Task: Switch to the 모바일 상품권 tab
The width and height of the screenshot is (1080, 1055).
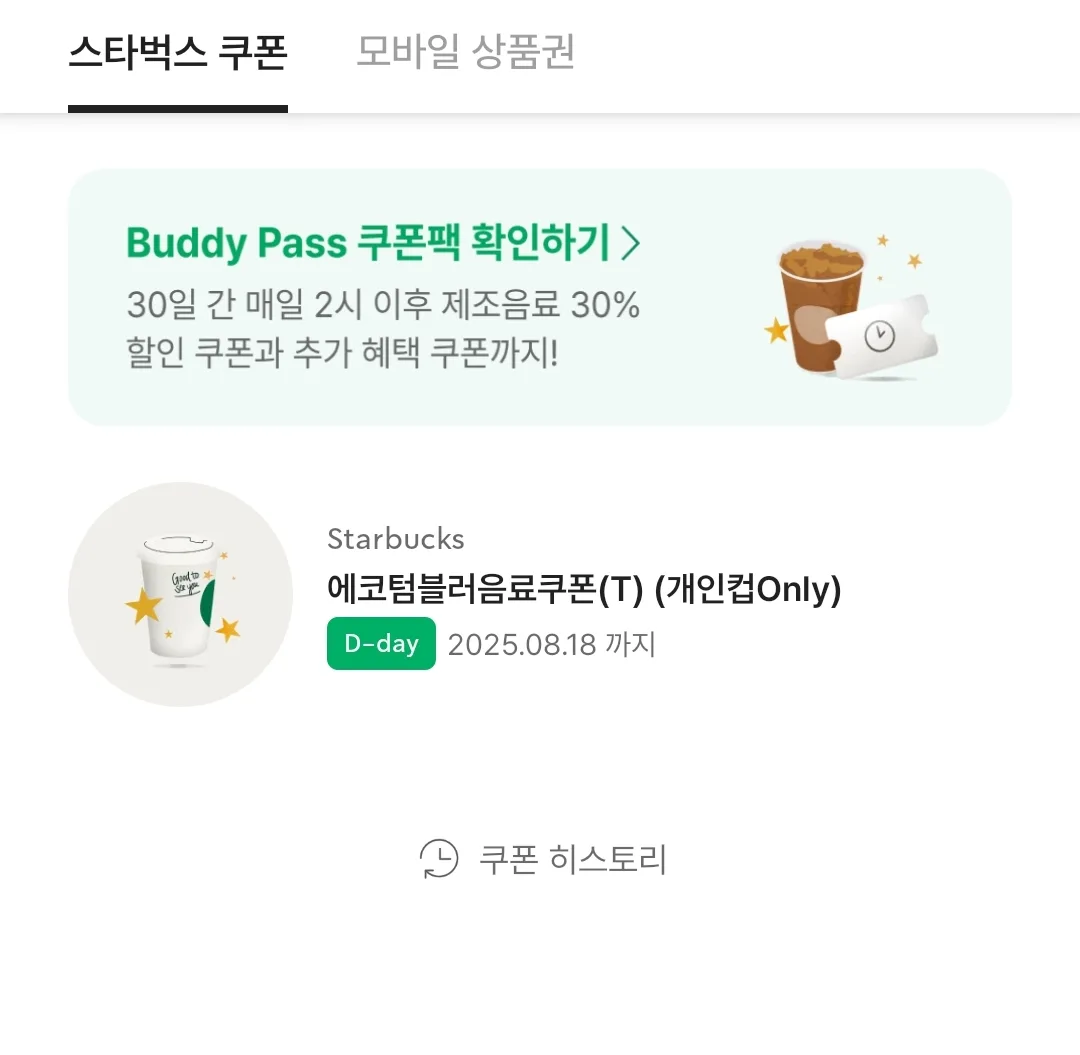Action: click(x=466, y=52)
